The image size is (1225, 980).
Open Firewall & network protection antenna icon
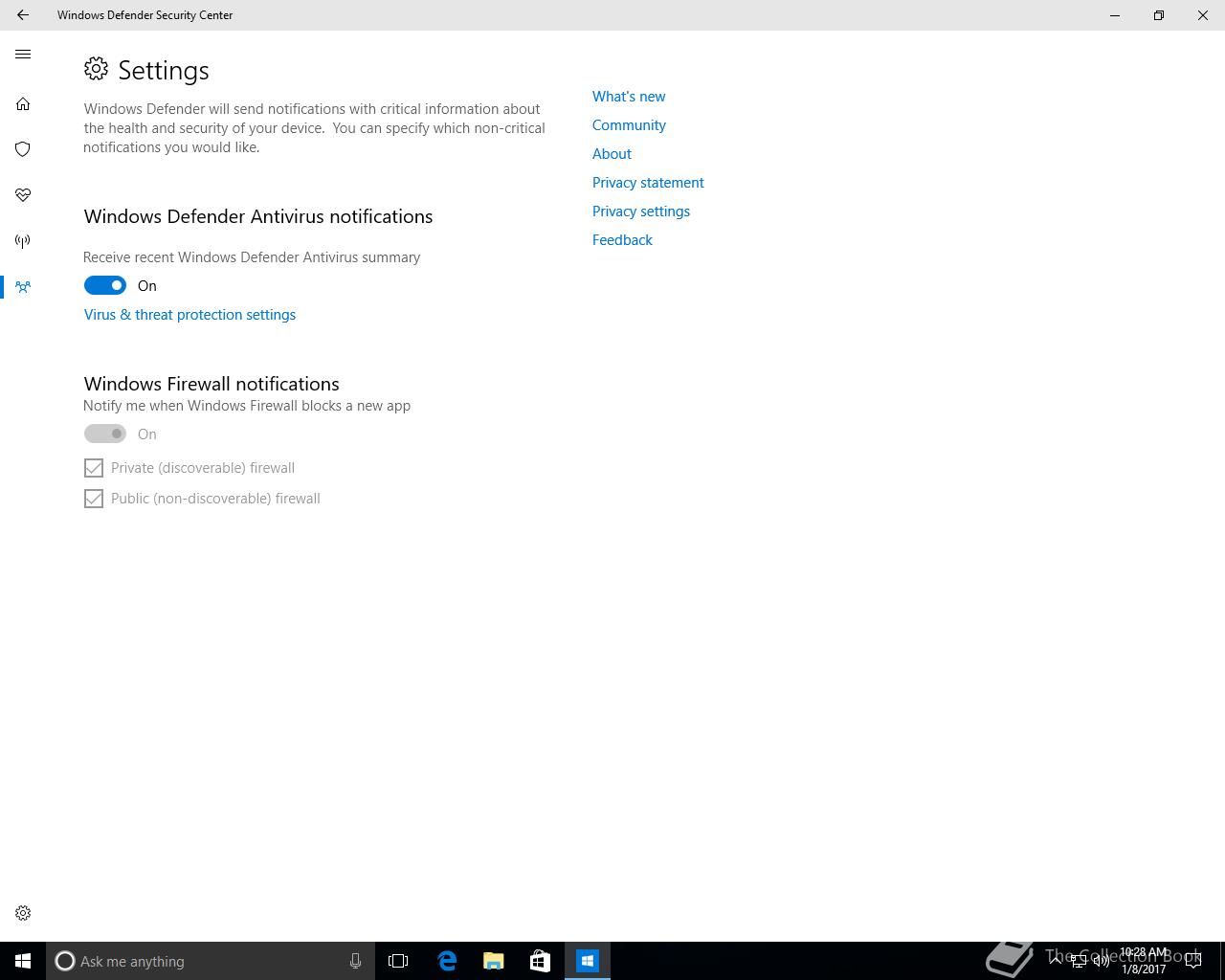tap(23, 241)
